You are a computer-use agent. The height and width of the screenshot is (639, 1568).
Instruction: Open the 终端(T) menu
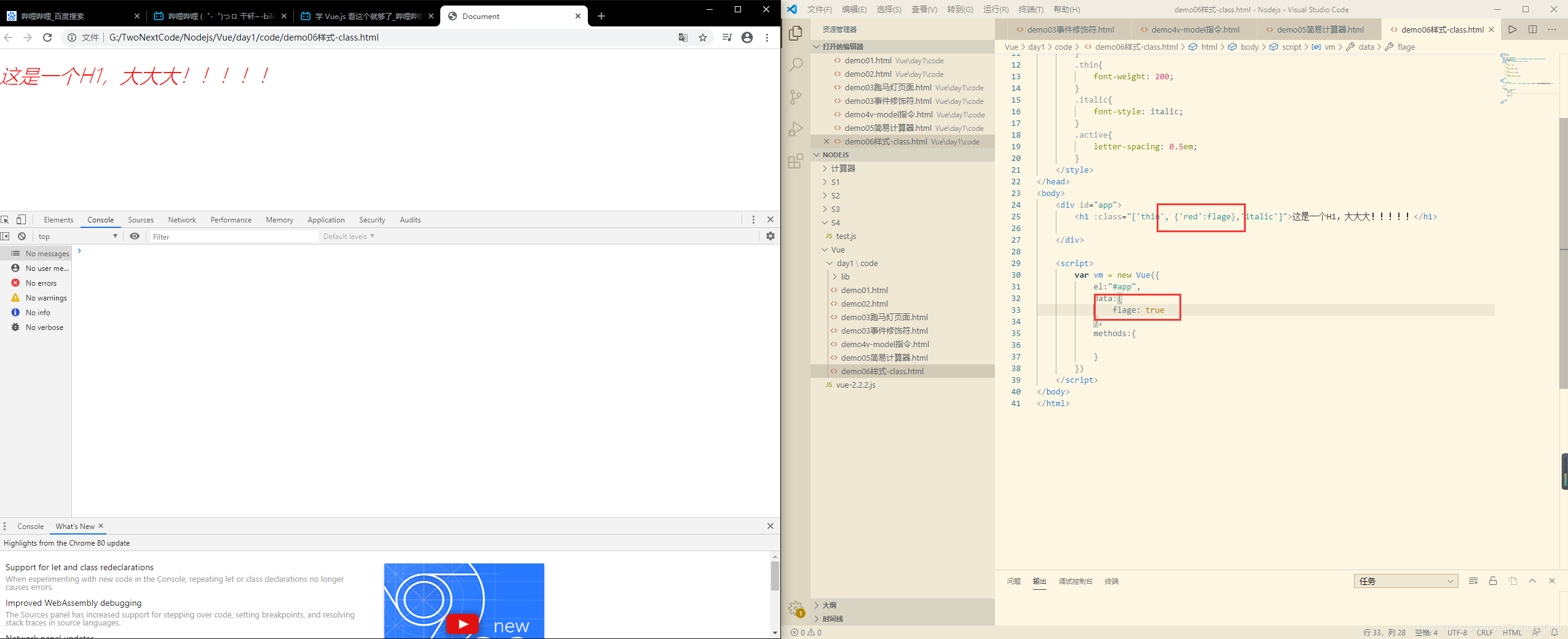(x=1031, y=9)
